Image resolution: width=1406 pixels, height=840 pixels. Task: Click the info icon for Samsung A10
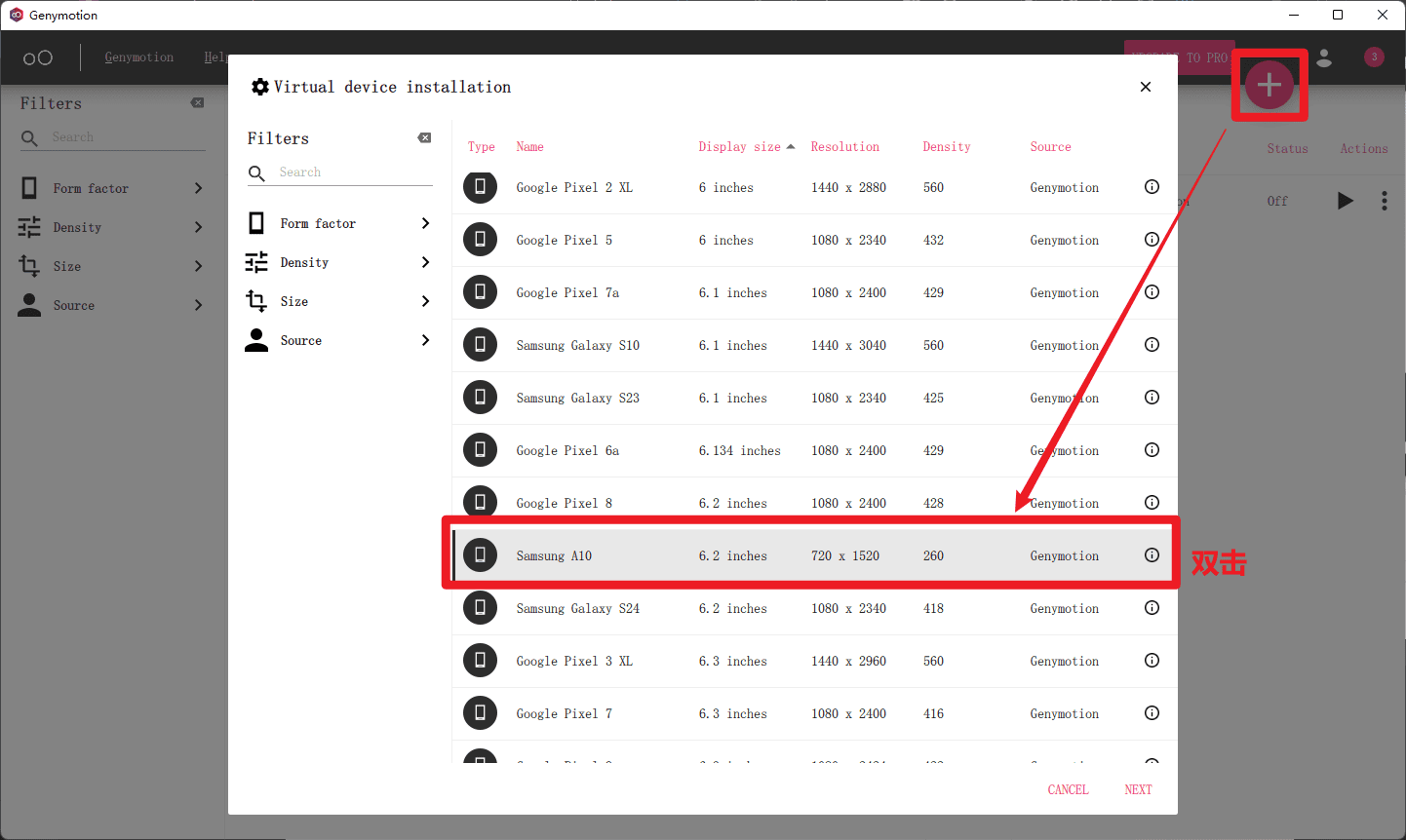pos(1152,555)
